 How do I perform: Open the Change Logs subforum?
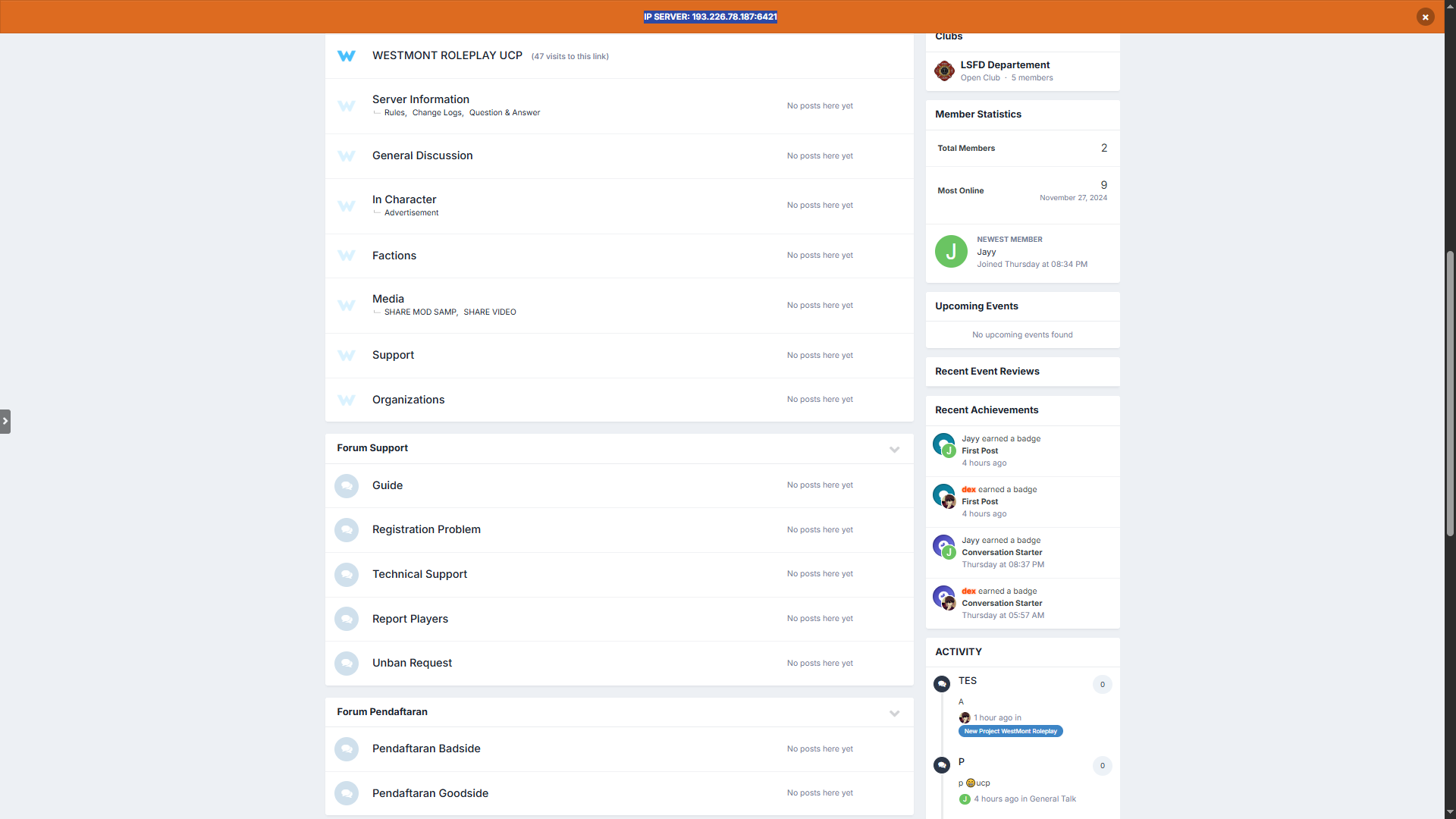click(437, 113)
